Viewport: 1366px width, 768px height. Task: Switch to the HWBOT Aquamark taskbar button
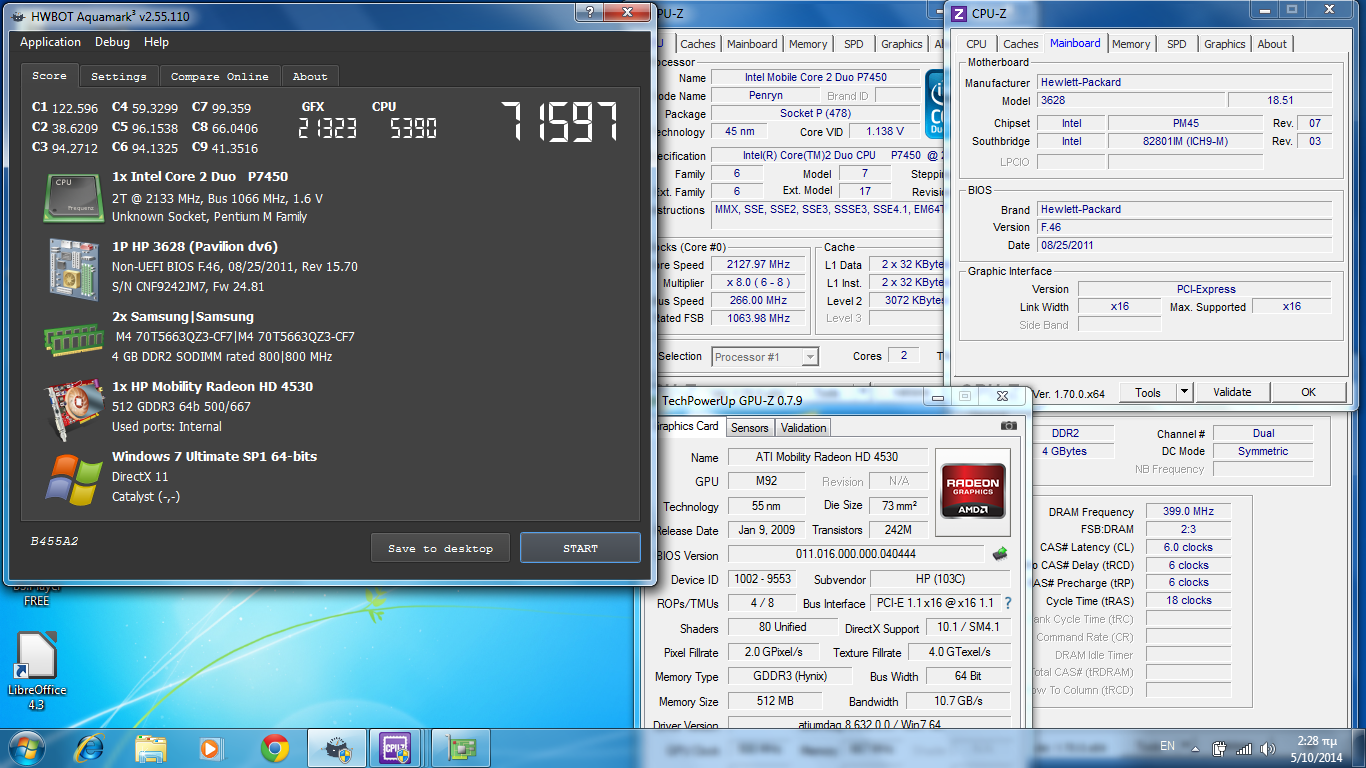click(337, 747)
